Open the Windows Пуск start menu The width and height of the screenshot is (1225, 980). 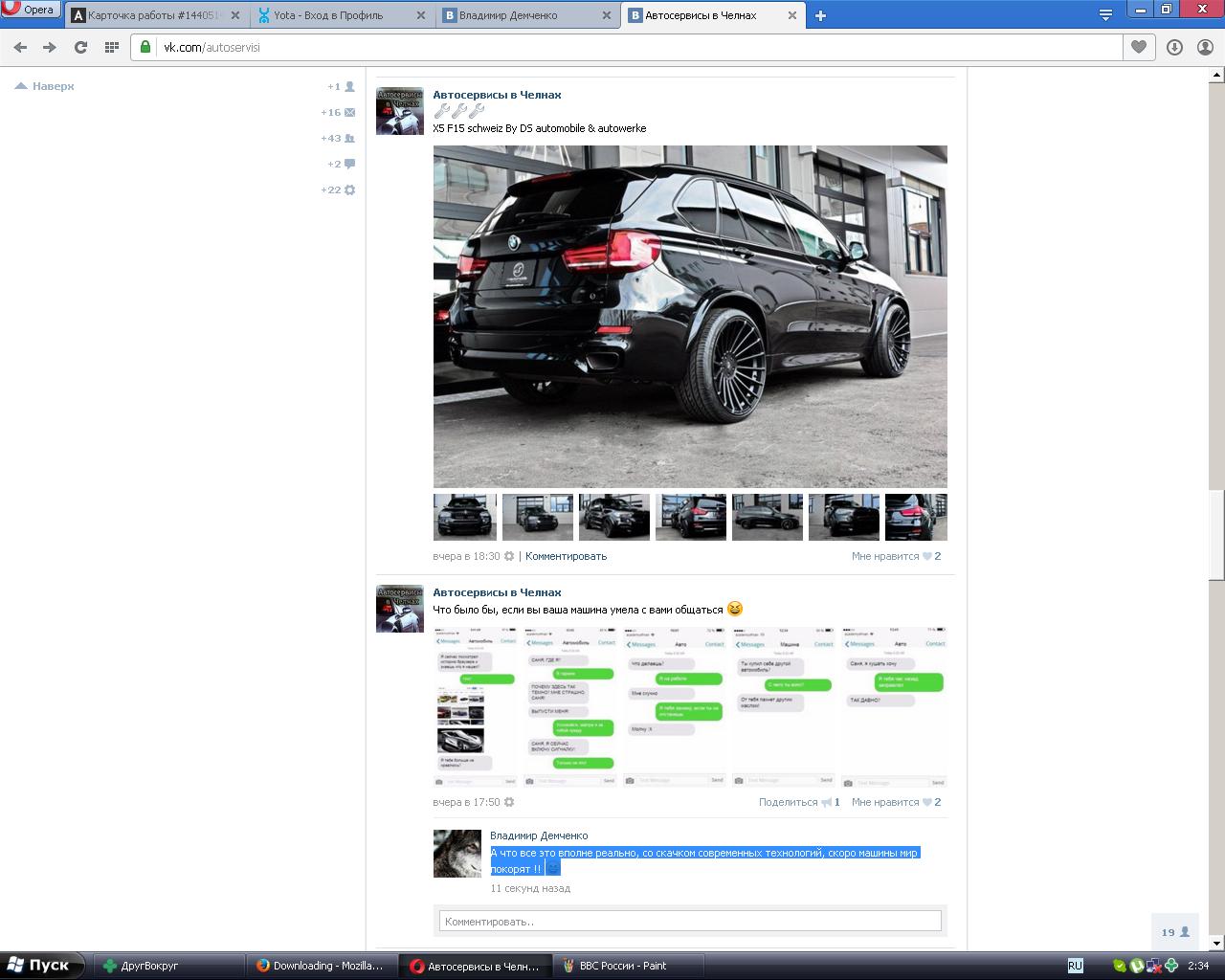tap(42, 966)
